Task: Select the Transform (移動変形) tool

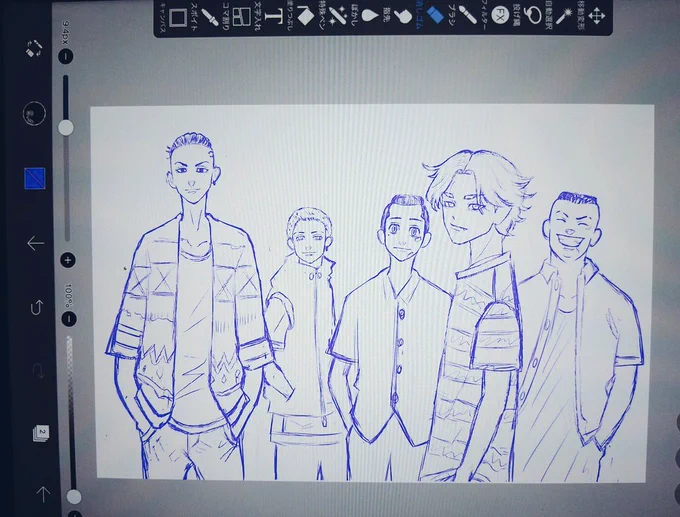Action: point(591,16)
